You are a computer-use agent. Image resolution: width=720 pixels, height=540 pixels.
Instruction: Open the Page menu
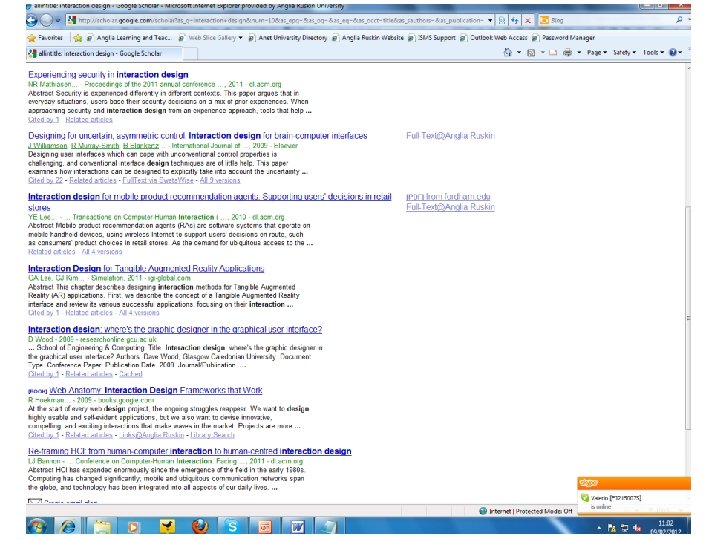597,52
